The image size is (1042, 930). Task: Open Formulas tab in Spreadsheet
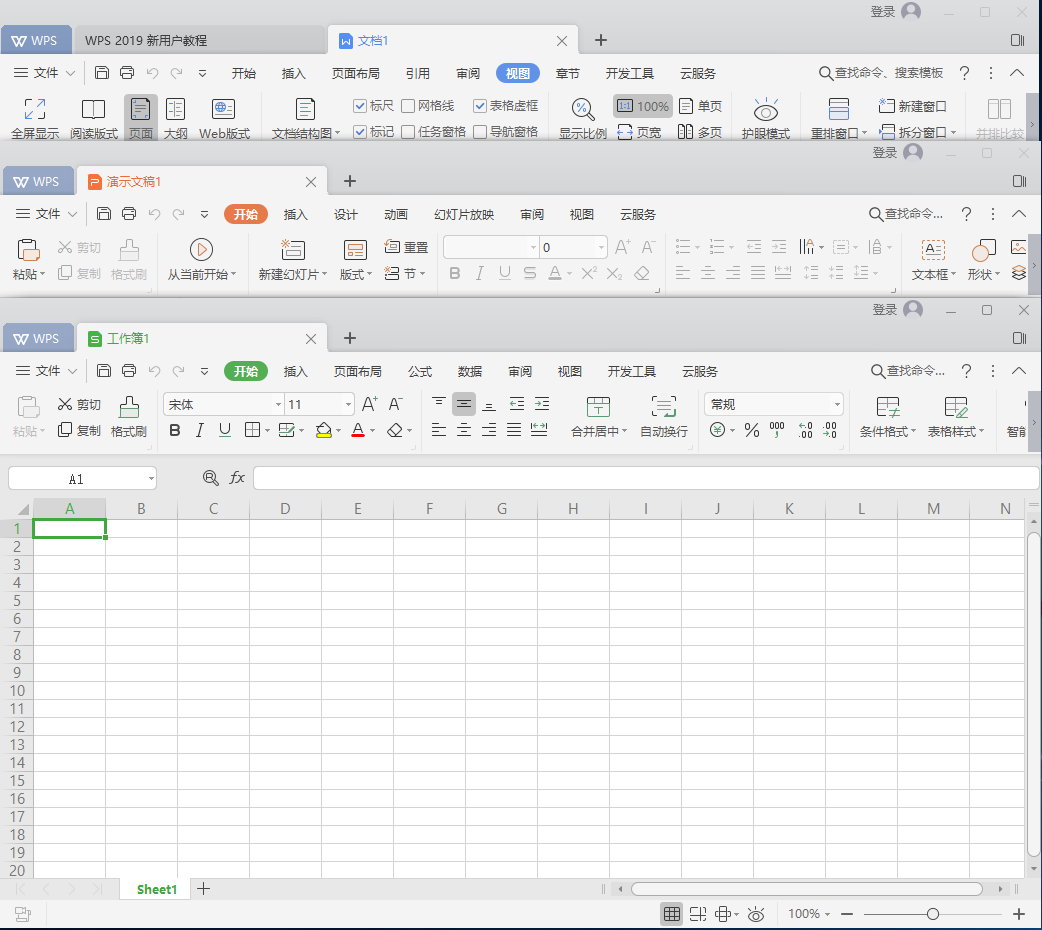(x=419, y=371)
